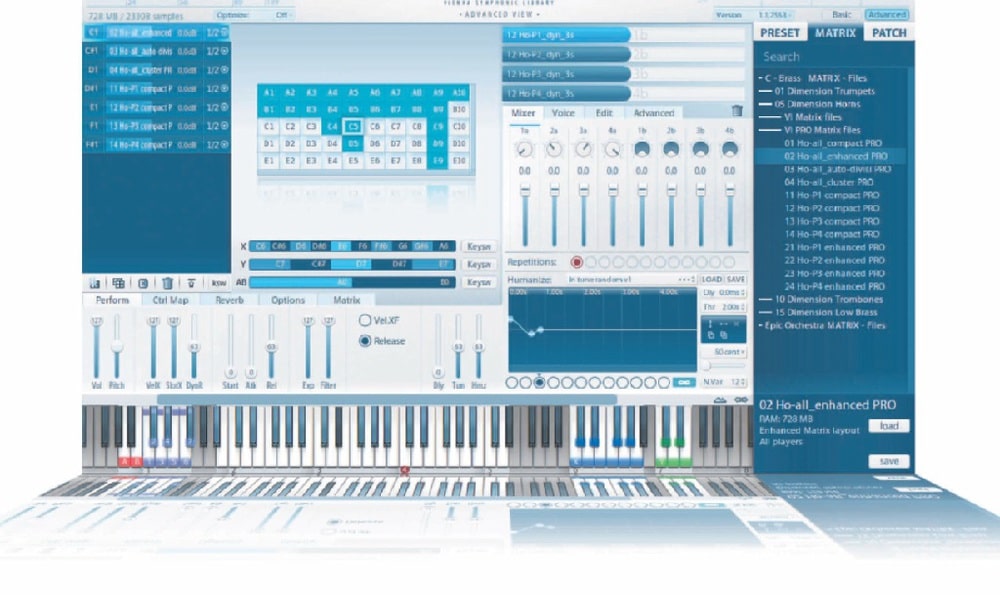Click the save button in the browser panel
The width and height of the screenshot is (1000, 595).
pos(889,461)
